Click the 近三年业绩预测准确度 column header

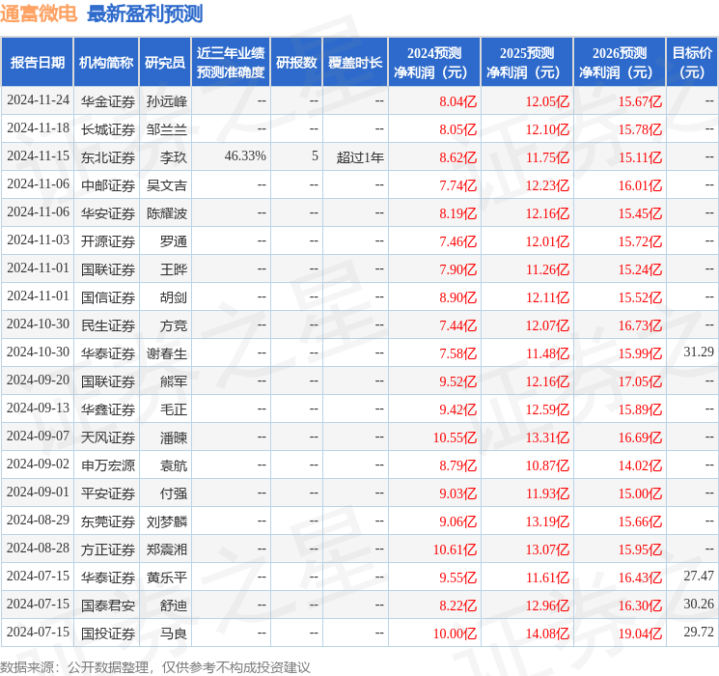point(231,62)
